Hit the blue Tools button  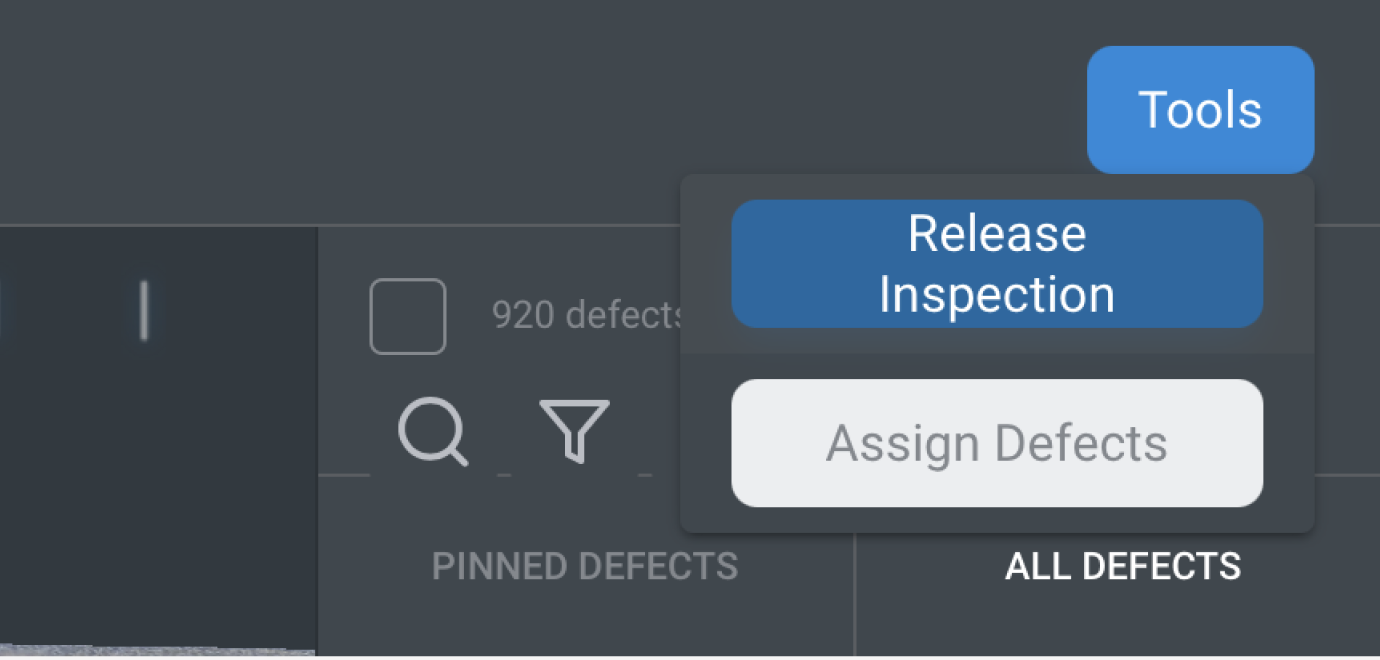point(1200,109)
